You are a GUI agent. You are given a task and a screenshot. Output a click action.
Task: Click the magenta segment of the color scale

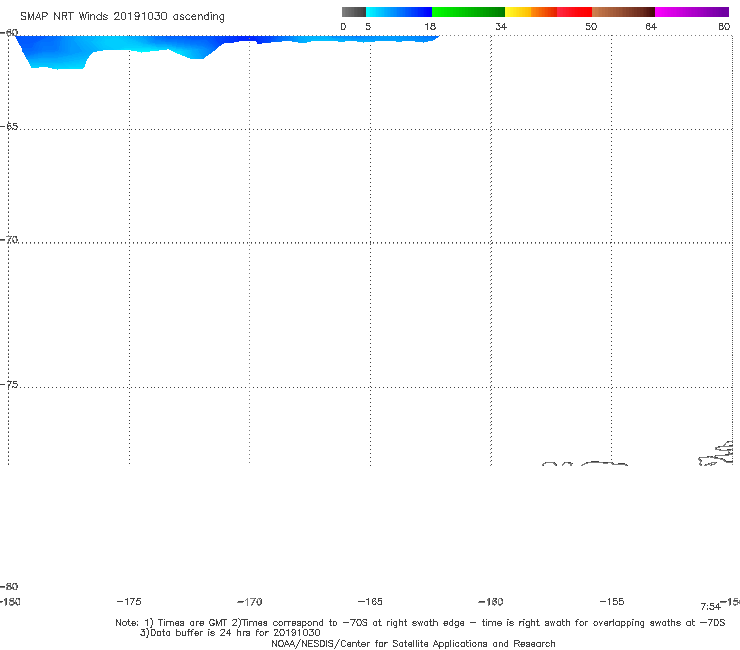(691, 12)
